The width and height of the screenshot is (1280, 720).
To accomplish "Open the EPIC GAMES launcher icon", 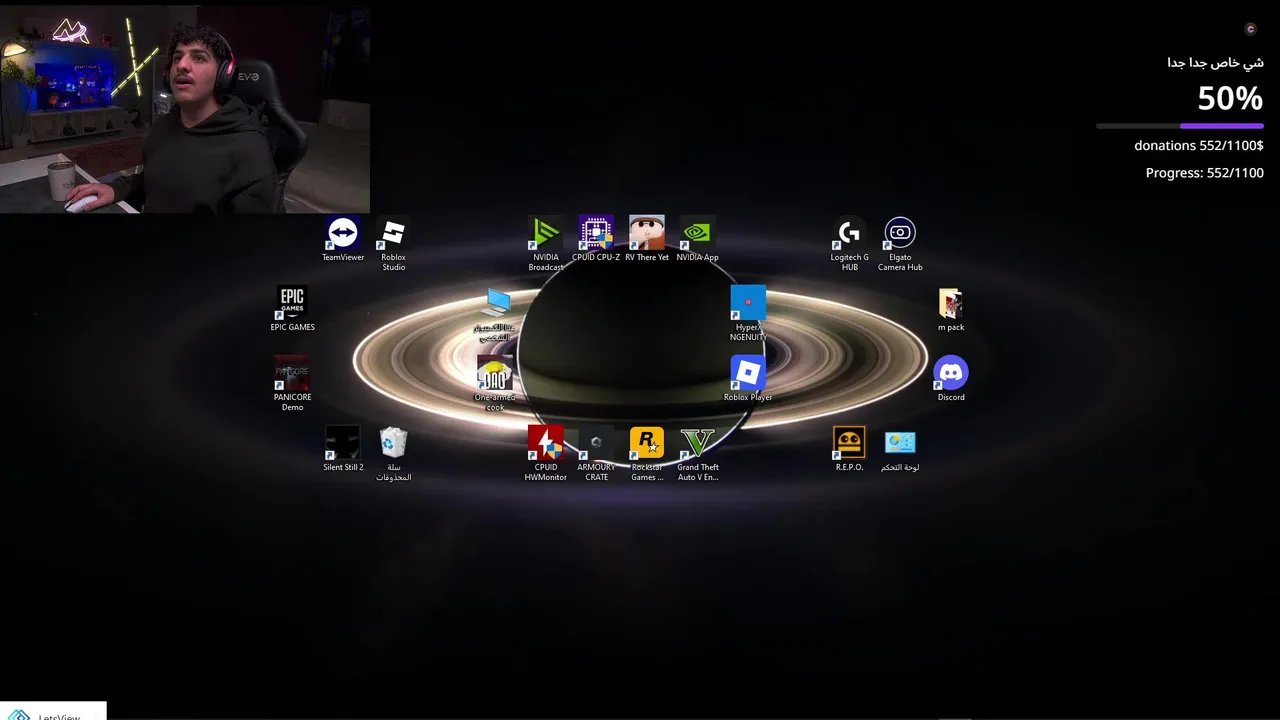I will (x=292, y=310).
